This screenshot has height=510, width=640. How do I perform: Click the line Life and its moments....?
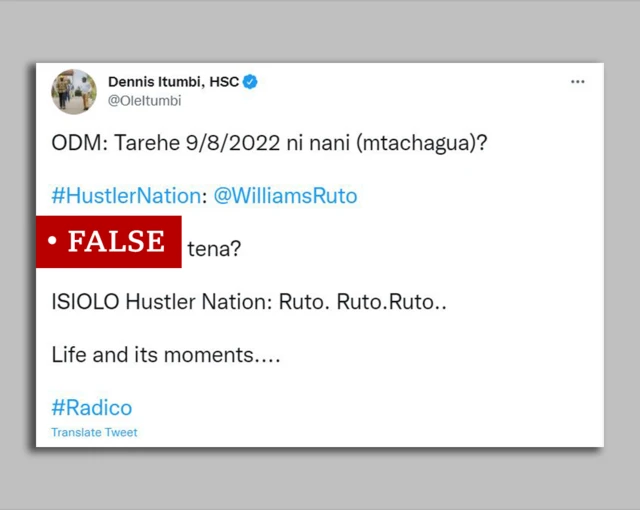pos(166,355)
